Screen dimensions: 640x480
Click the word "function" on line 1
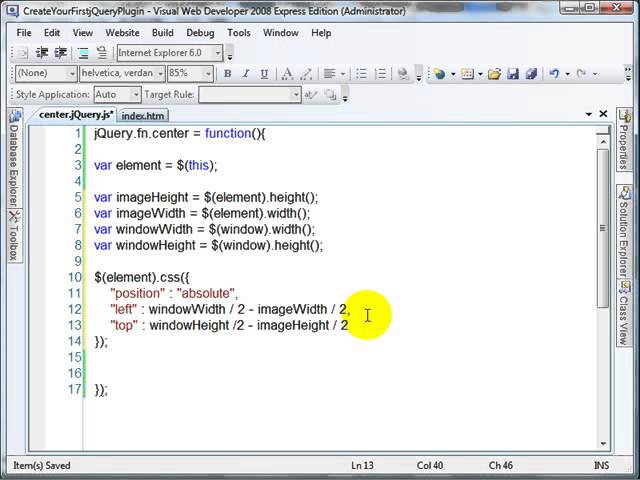228,133
